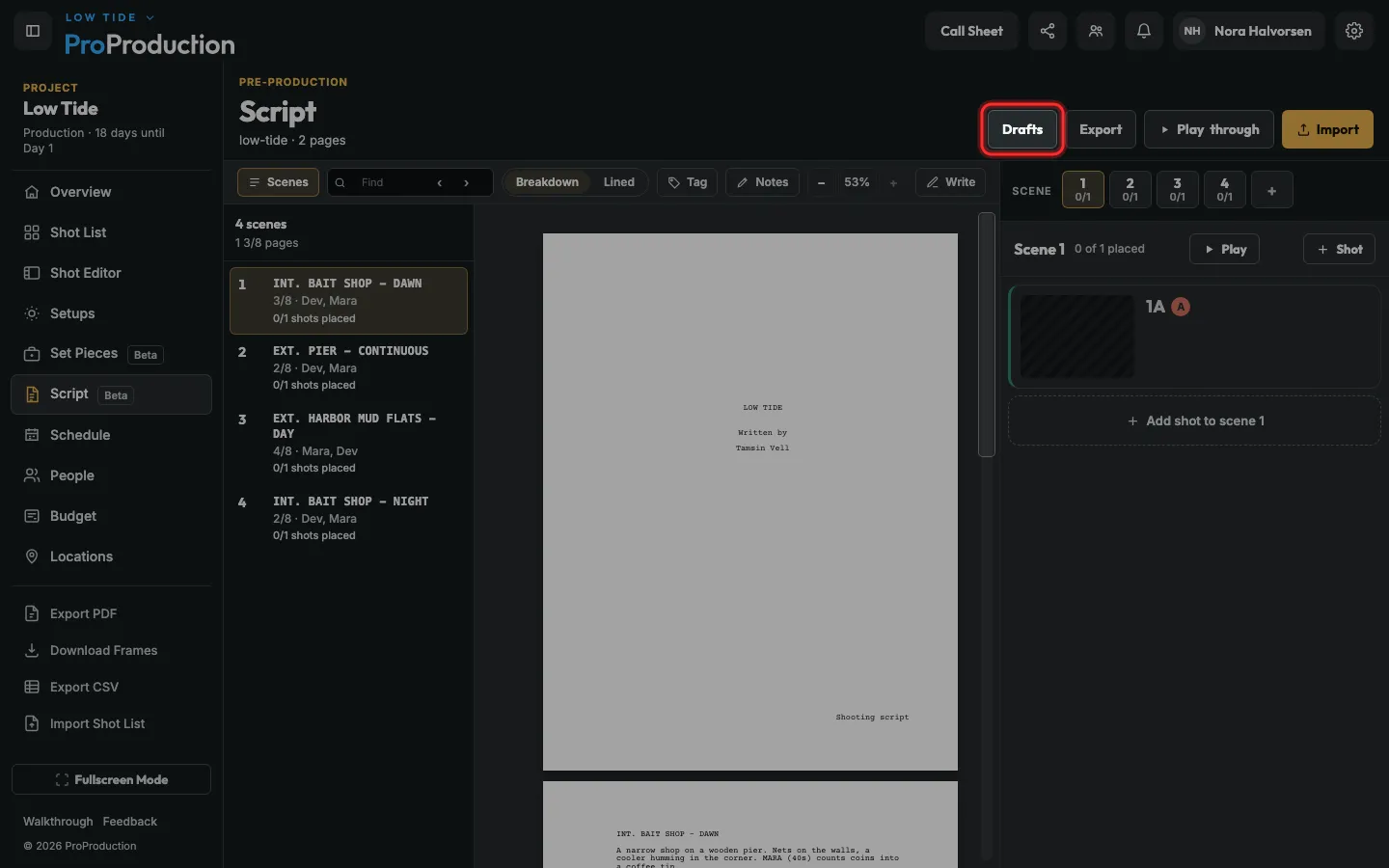Select scene tab 2

point(1130,189)
